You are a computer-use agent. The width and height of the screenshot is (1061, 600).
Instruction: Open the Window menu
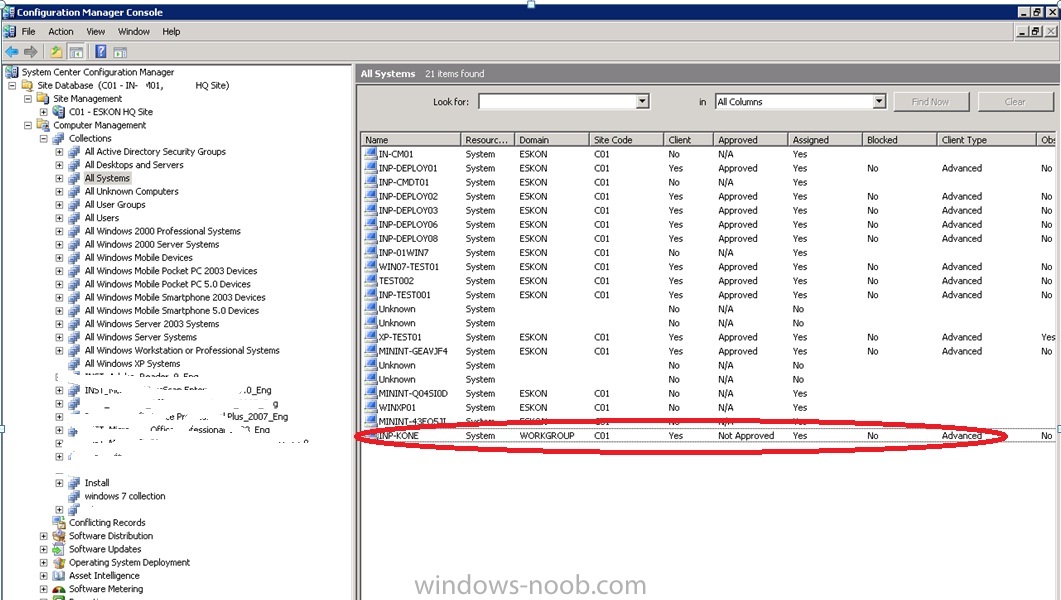pos(134,31)
